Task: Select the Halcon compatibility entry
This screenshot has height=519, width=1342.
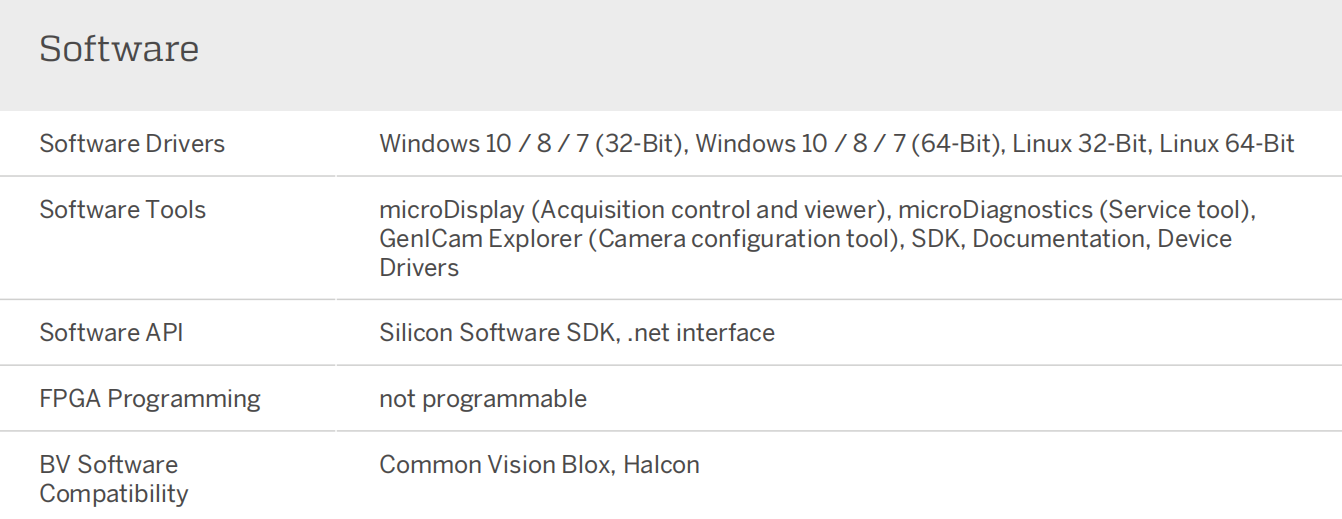Action: click(x=661, y=465)
